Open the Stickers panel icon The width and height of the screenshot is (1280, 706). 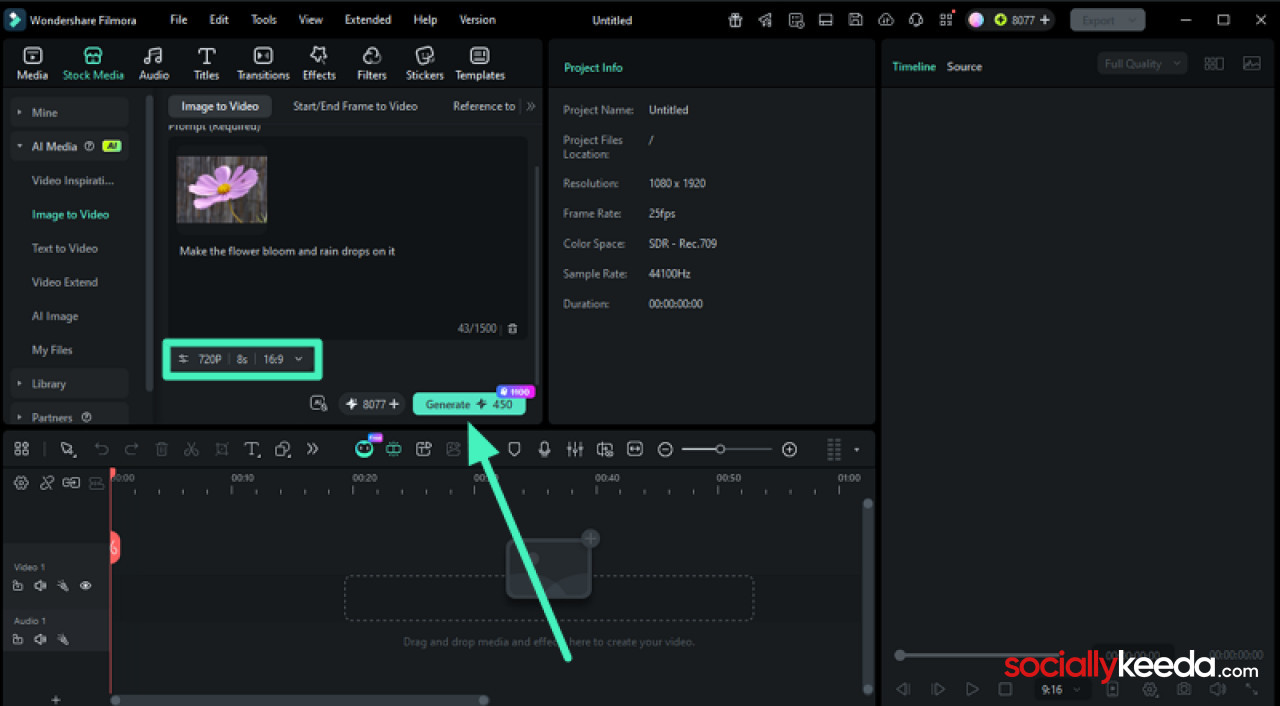pos(425,63)
